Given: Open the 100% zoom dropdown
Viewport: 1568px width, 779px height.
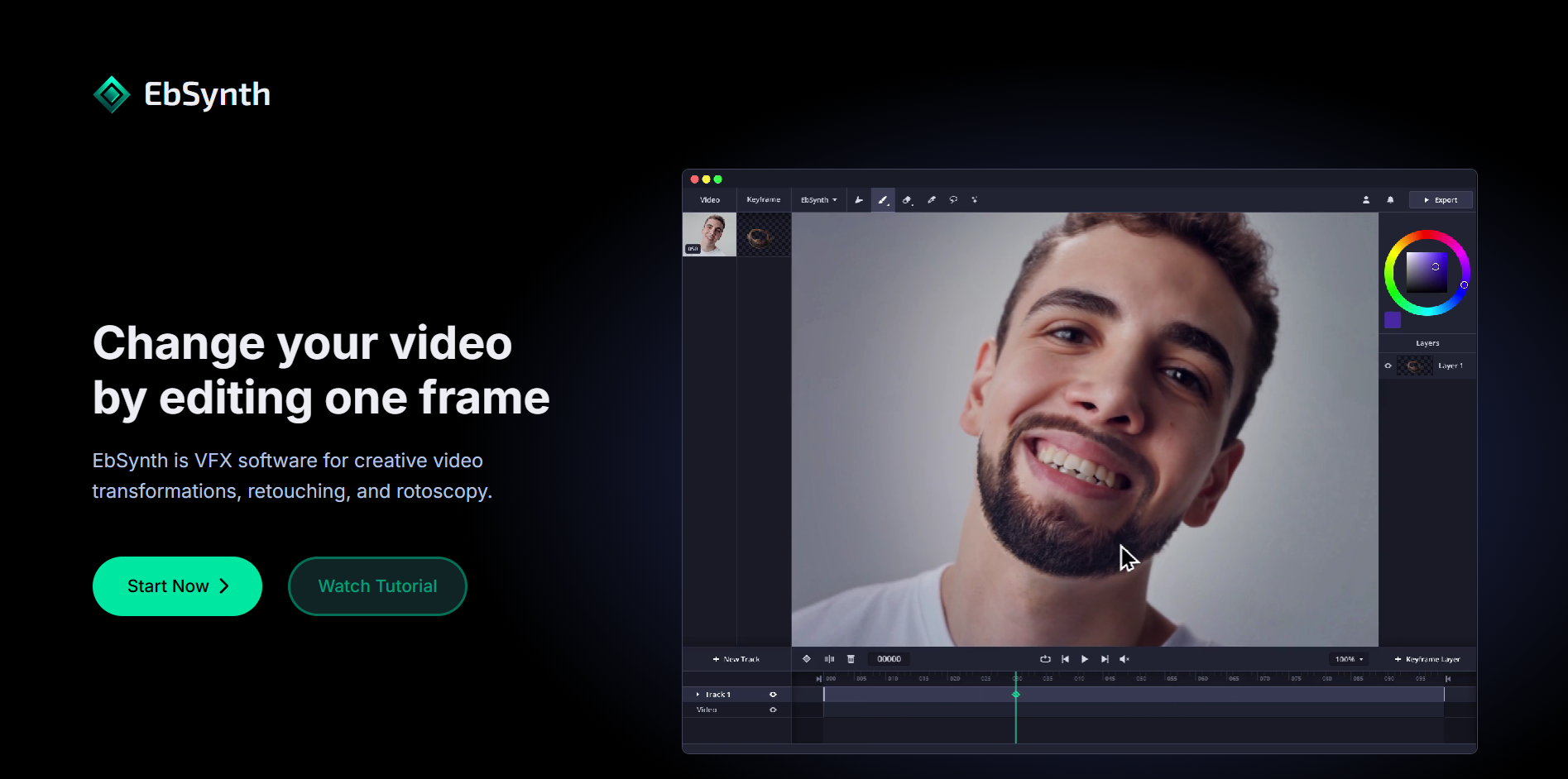Looking at the screenshot, I should [x=1349, y=659].
